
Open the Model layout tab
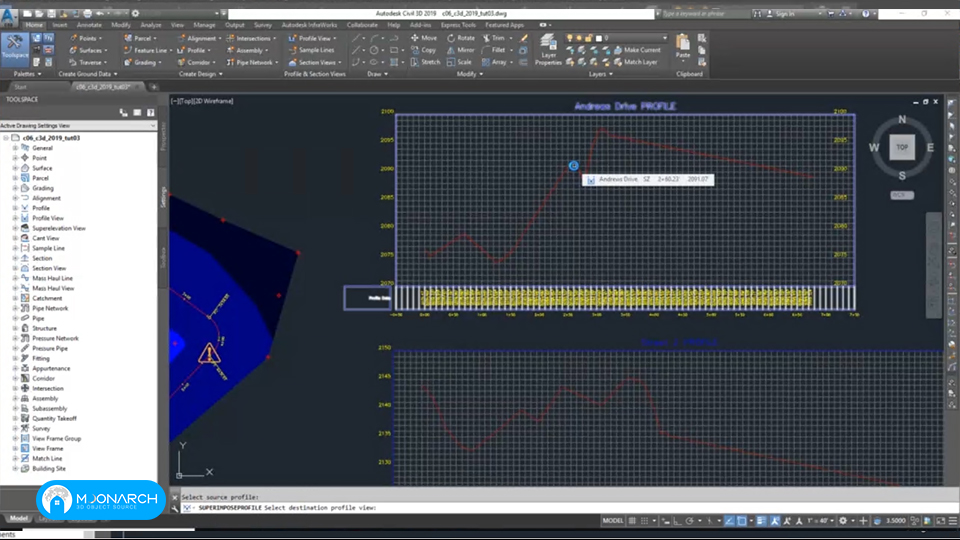click(x=18, y=519)
